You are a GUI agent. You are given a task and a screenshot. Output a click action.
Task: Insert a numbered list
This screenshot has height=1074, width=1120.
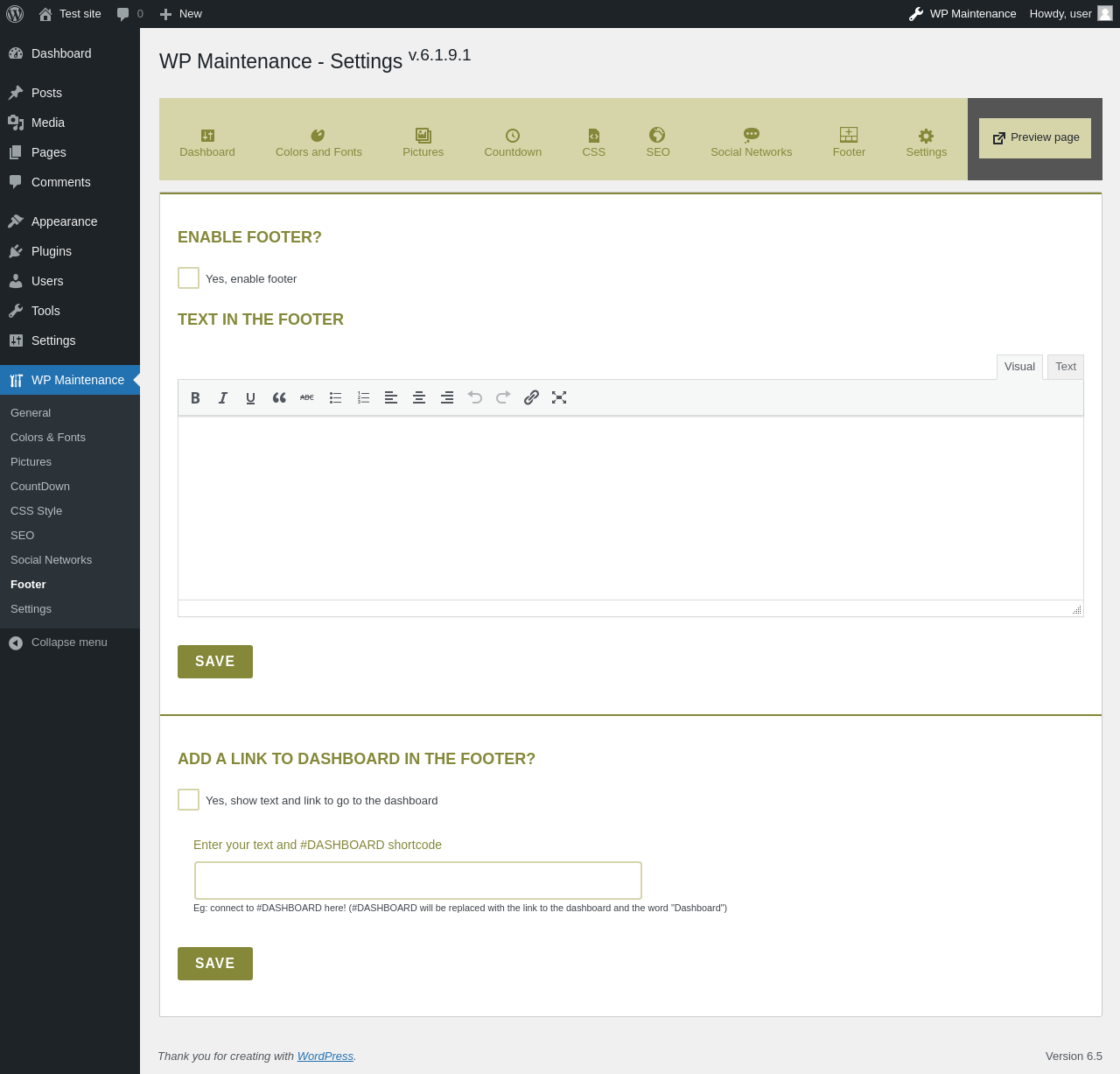pyautogui.click(x=363, y=397)
